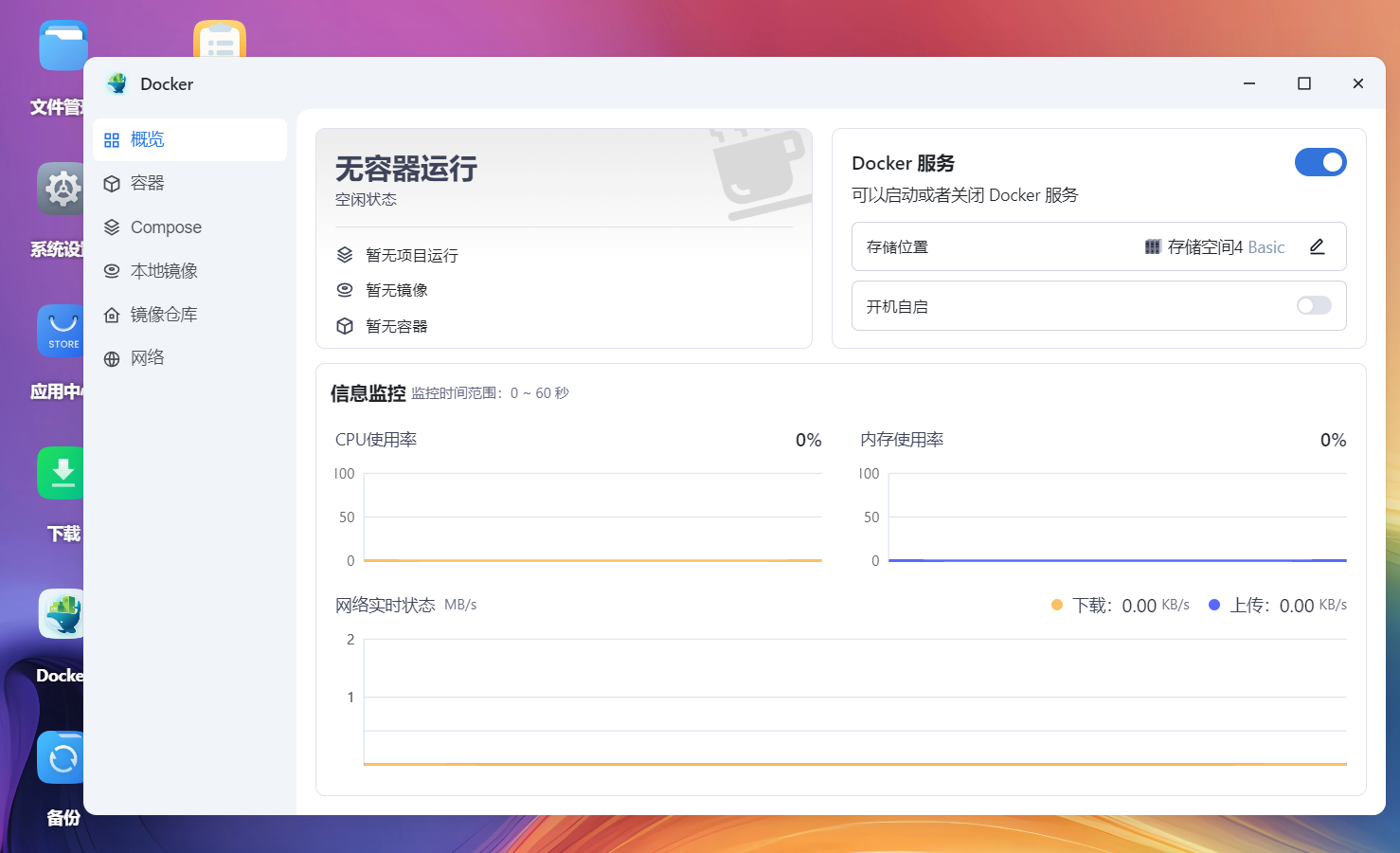Click the 网络实时状态 chart title

click(x=386, y=605)
